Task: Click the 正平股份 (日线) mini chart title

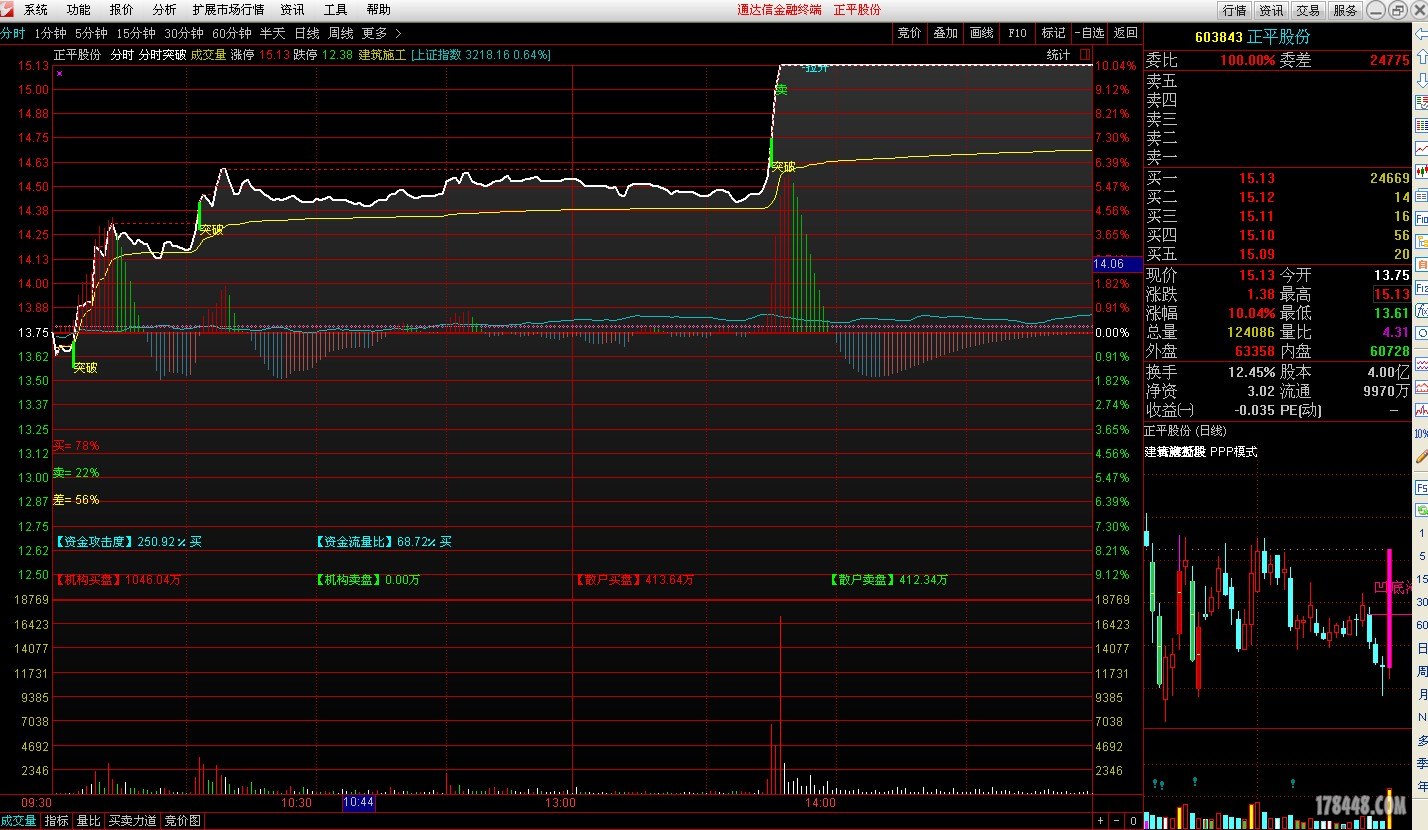Action: [x=1186, y=431]
